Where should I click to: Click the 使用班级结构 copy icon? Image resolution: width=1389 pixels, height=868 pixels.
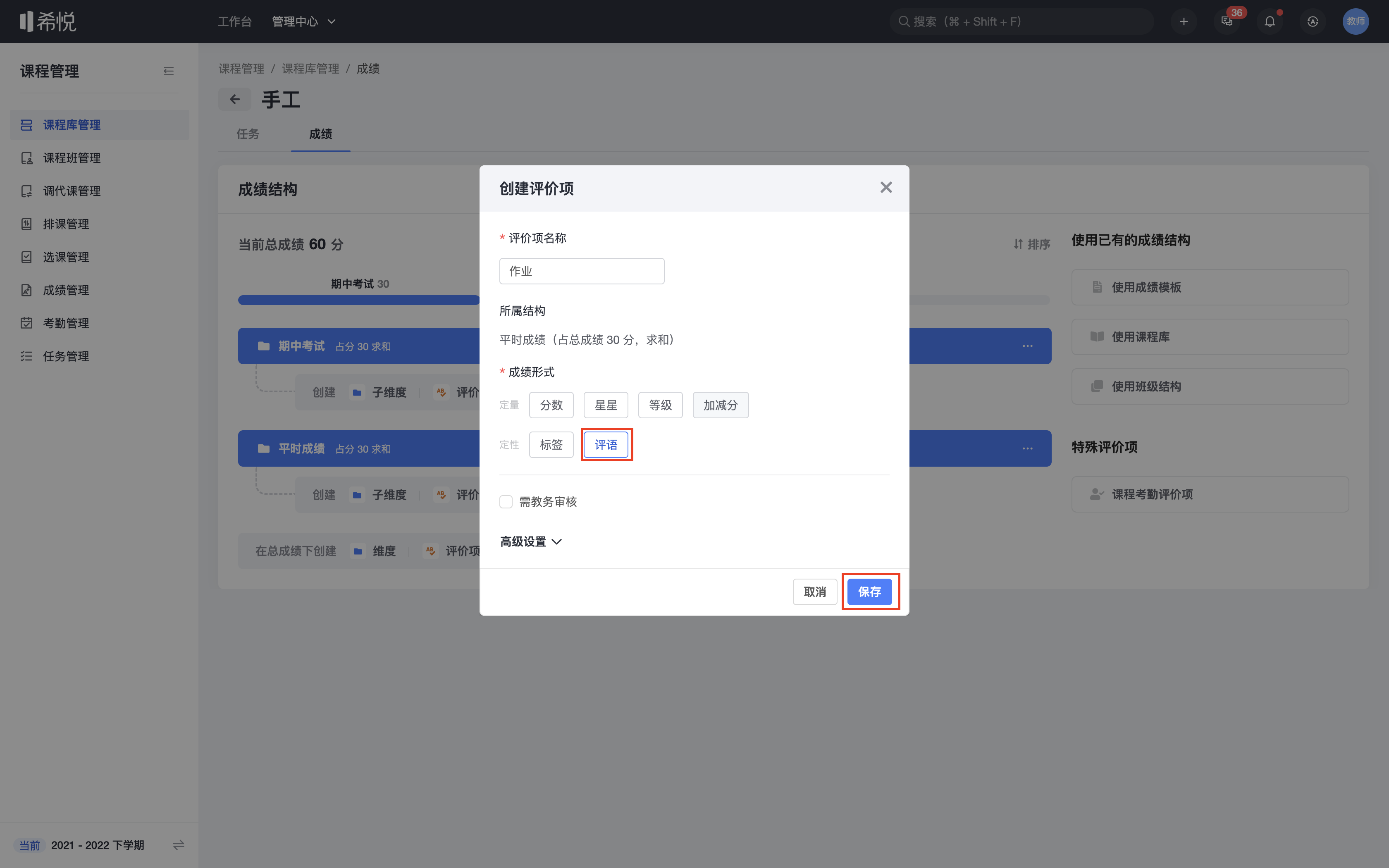[1097, 386]
